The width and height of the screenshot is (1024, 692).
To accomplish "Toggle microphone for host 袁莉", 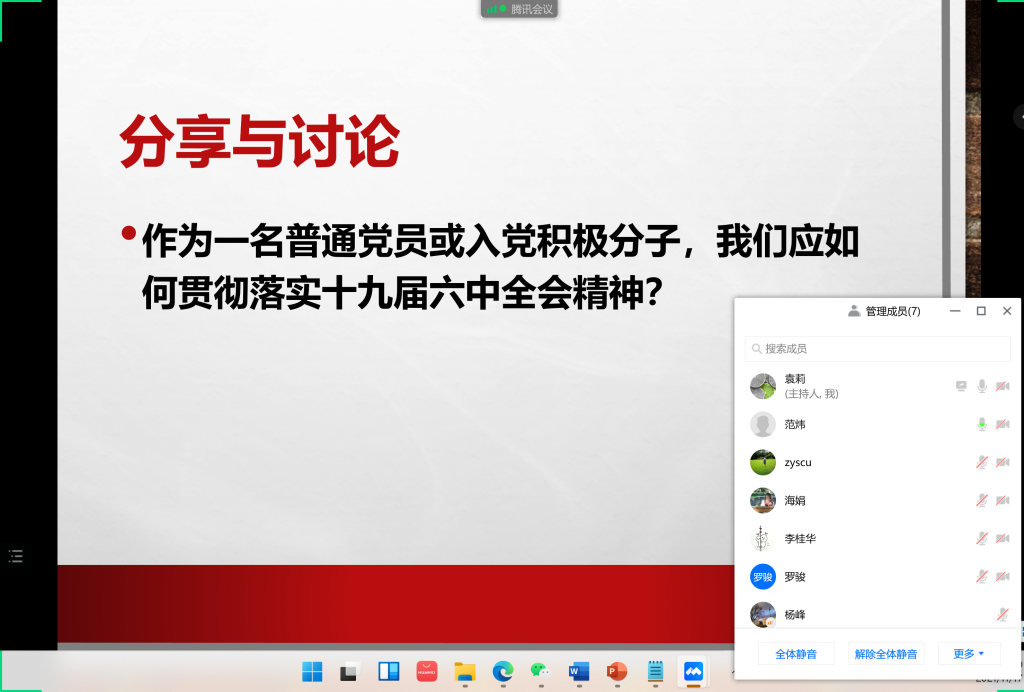I will point(982,386).
